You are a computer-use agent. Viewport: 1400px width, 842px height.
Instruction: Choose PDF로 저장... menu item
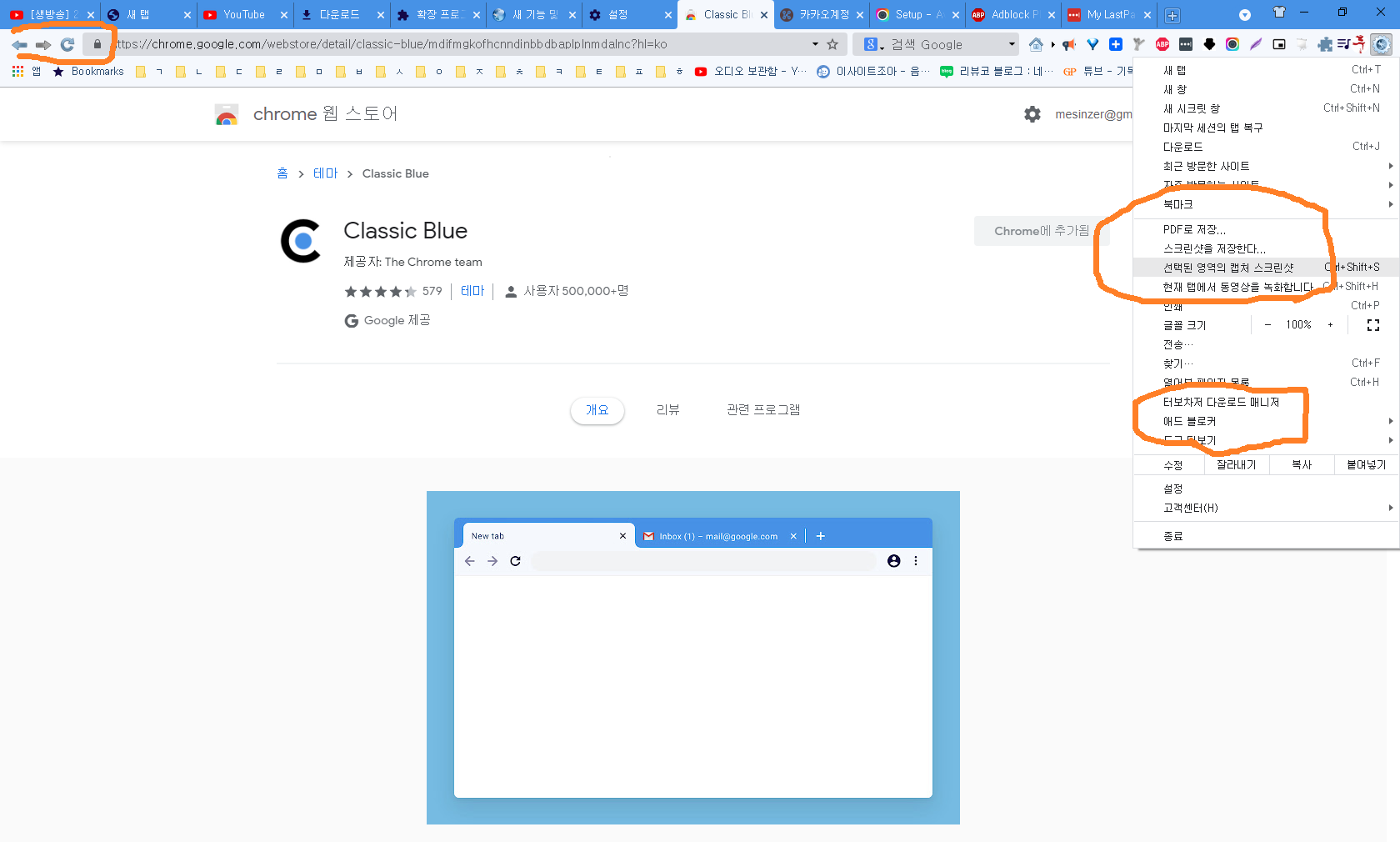[x=1267, y=229]
